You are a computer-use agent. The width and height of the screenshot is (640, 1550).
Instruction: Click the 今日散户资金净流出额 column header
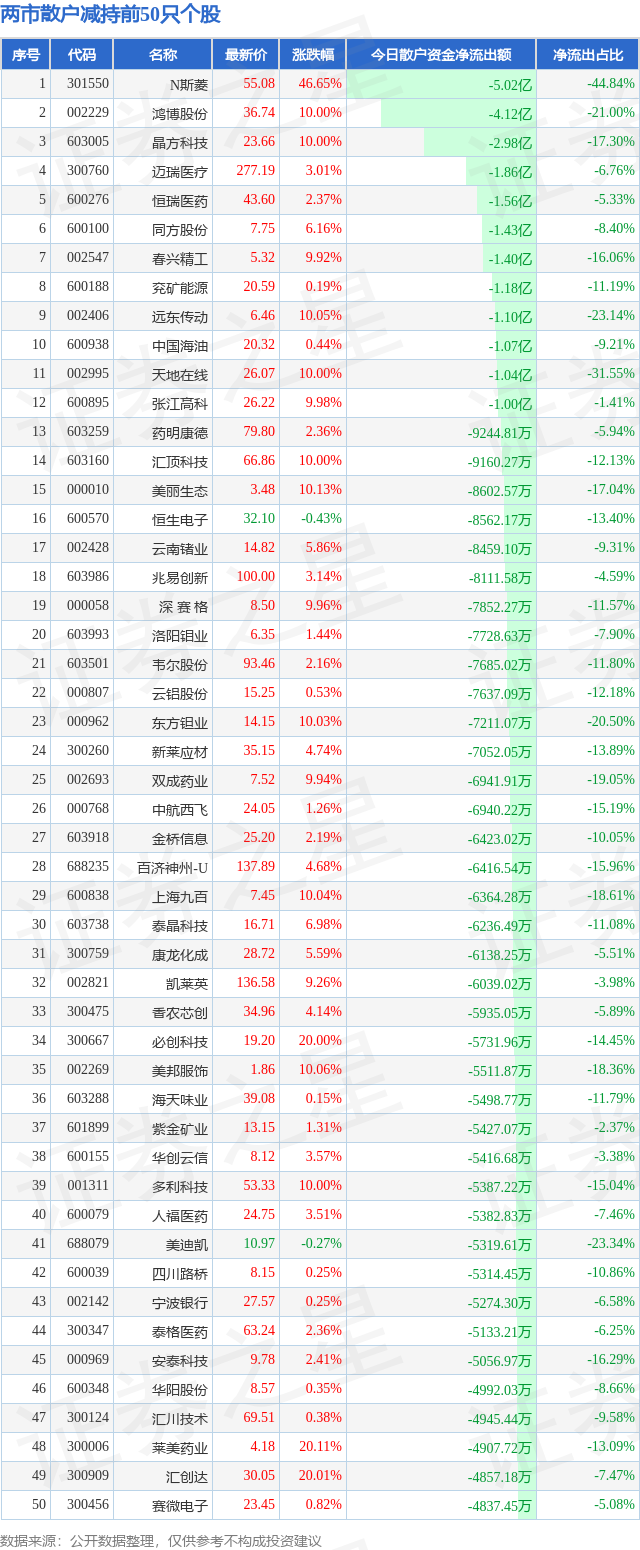point(441,55)
